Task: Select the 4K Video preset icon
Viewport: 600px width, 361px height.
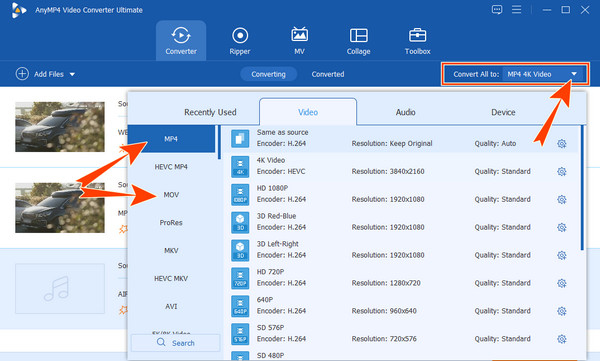Action: tap(240, 167)
